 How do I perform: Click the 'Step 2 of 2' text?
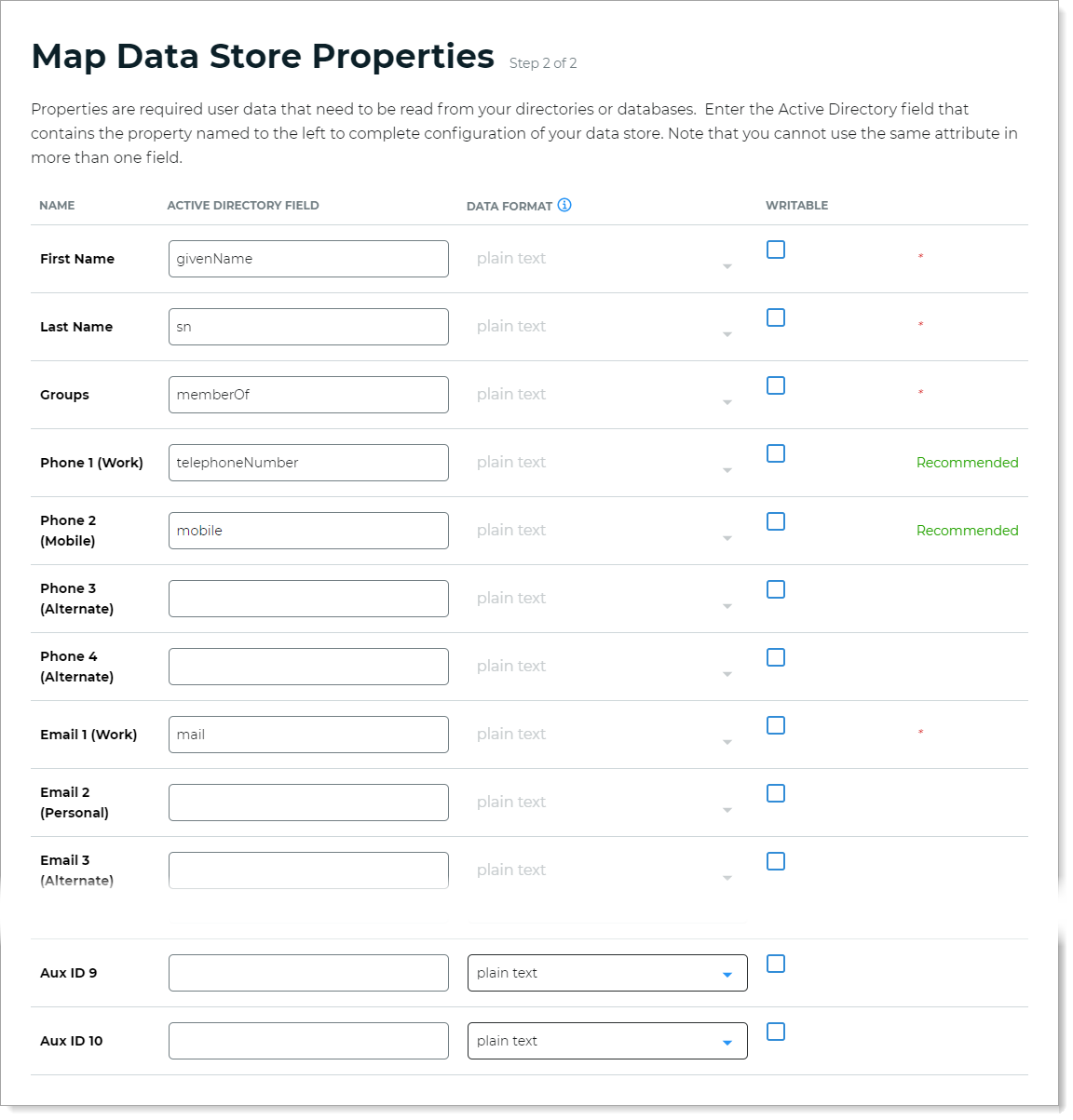tap(543, 63)
